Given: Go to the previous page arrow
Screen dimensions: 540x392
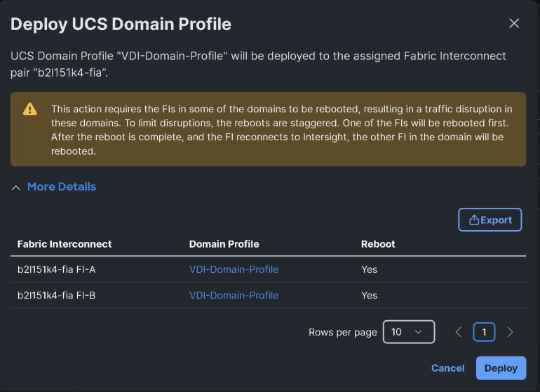Looking at the screenshot, I should tap(458, 332).
